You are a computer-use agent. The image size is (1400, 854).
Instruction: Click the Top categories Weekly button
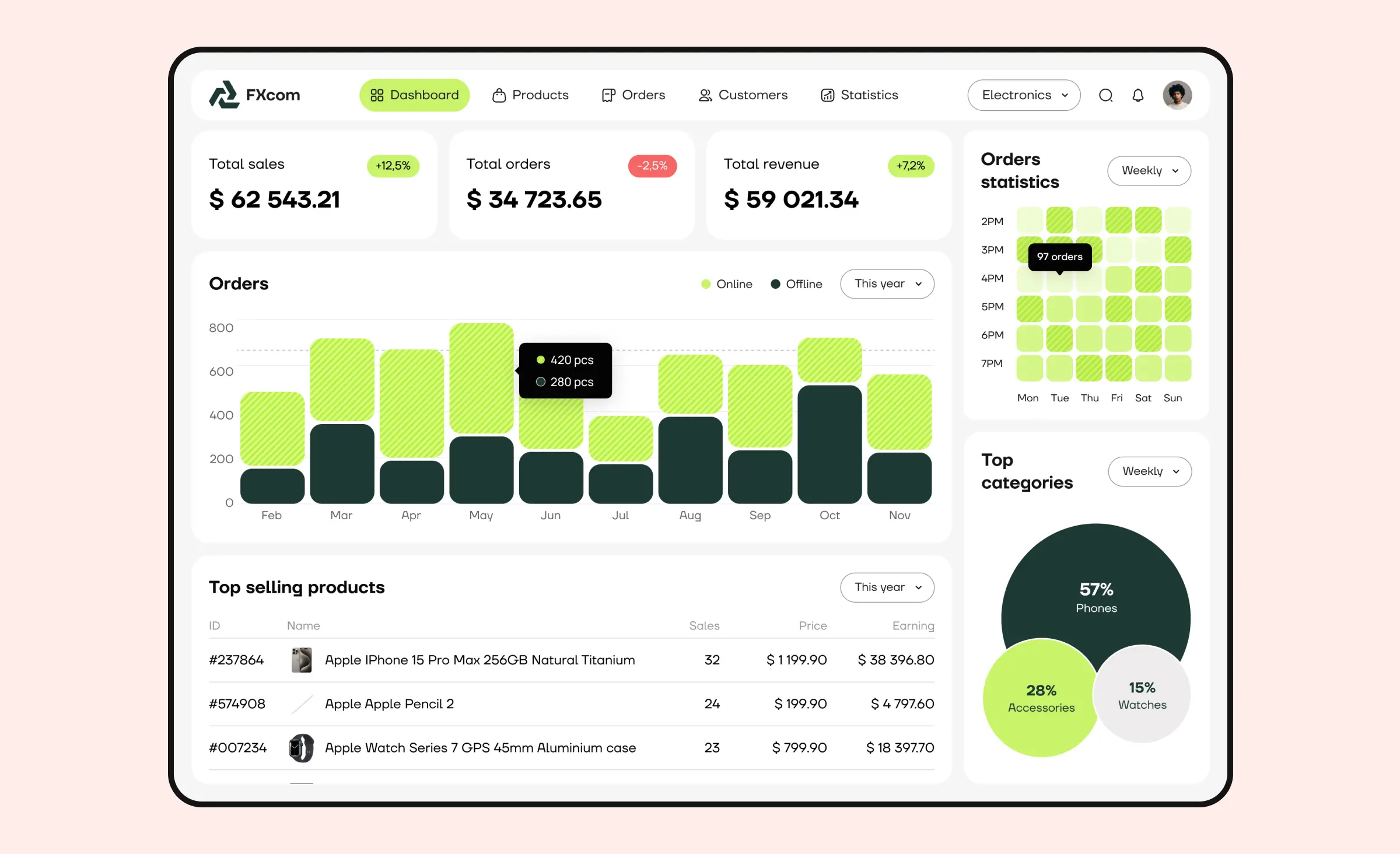pos(1149,471)
